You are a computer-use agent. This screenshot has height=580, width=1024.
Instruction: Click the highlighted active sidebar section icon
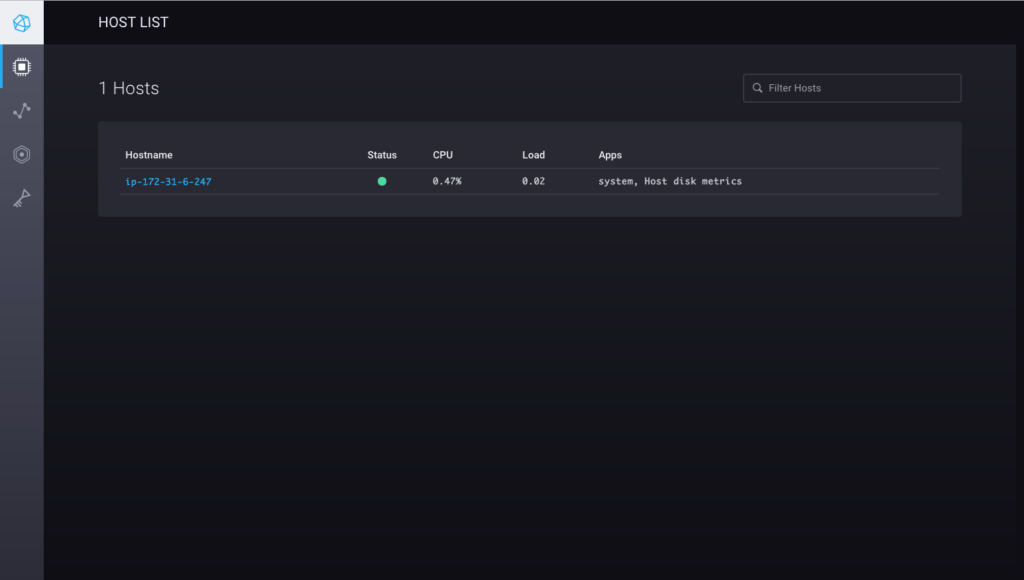tap(21, 66)
